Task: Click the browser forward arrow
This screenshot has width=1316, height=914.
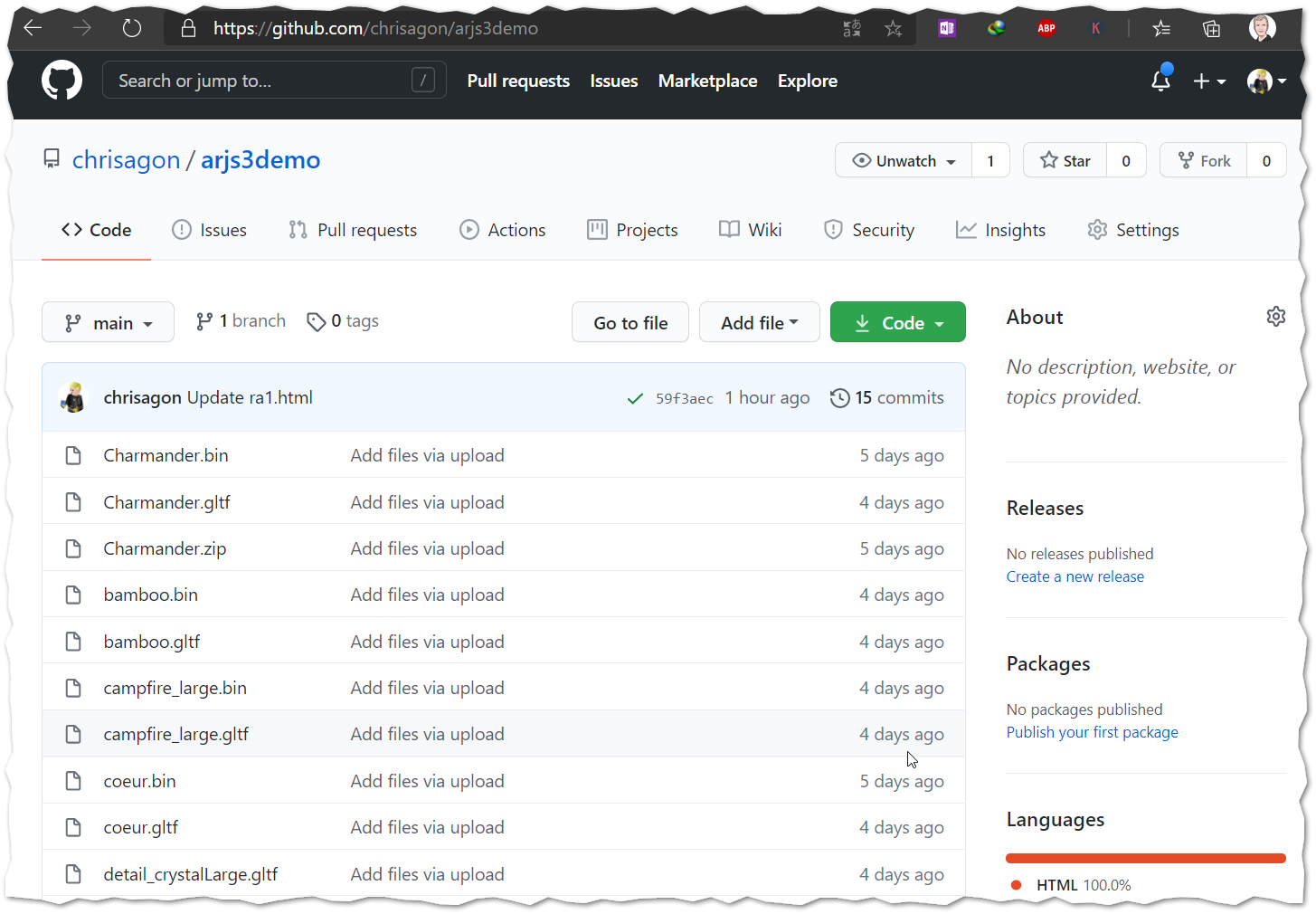Action: coord(82,28)
